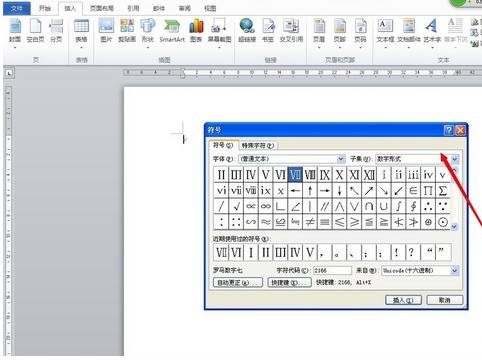Open Quick Parts (文档部件)
This screenshot has width=482, height=361.
pyautogui.click(x=409, y=32)
